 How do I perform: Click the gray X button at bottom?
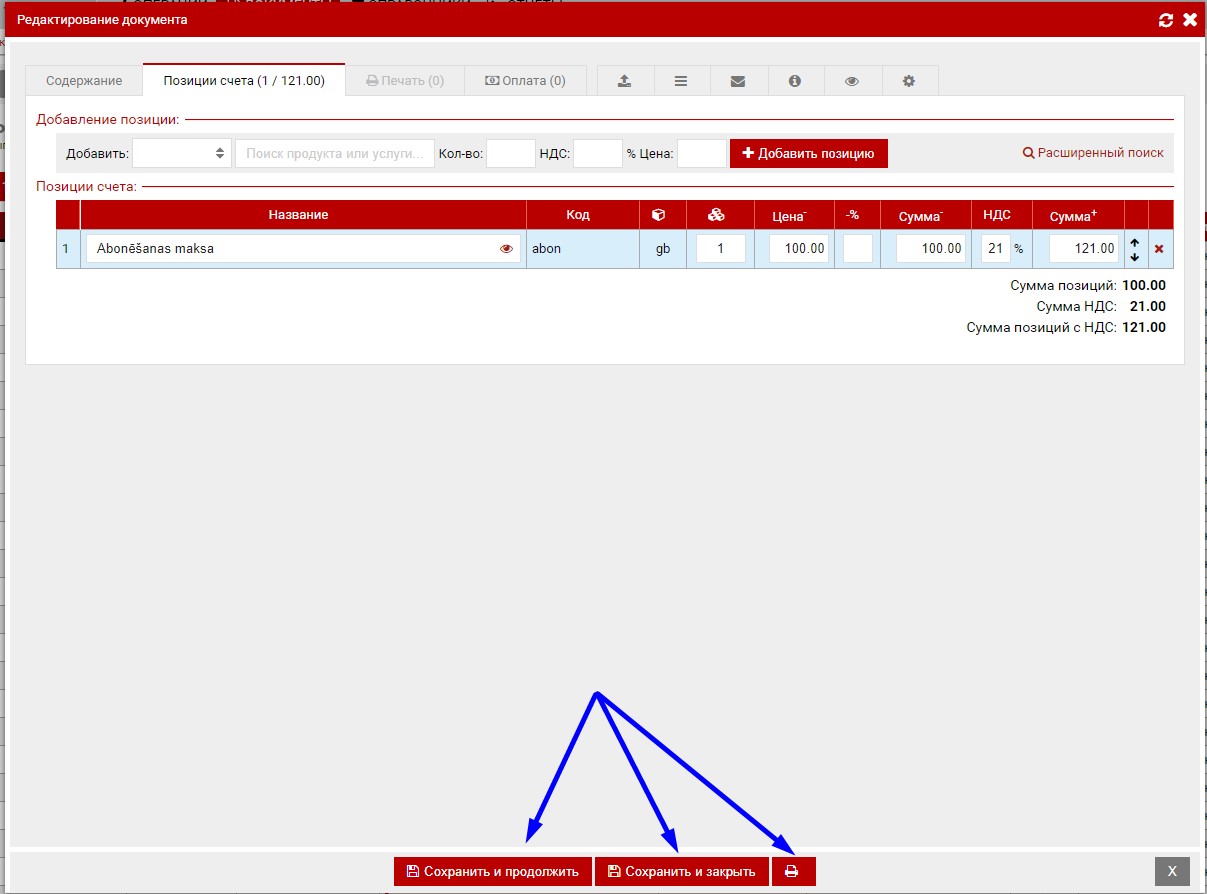point(1172,871)
